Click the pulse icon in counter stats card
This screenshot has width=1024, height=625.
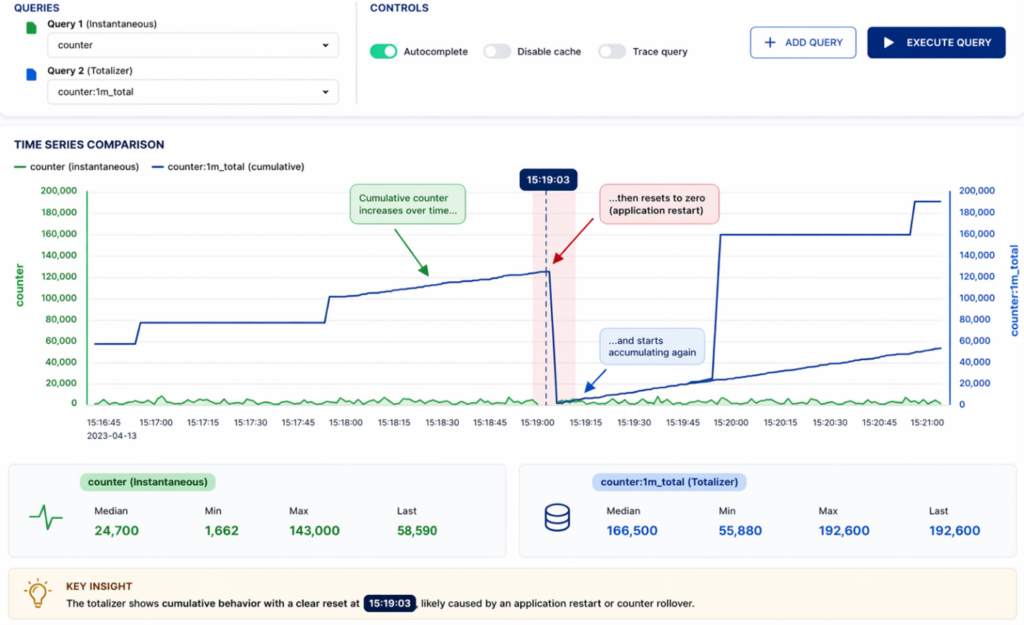(45, 517)
